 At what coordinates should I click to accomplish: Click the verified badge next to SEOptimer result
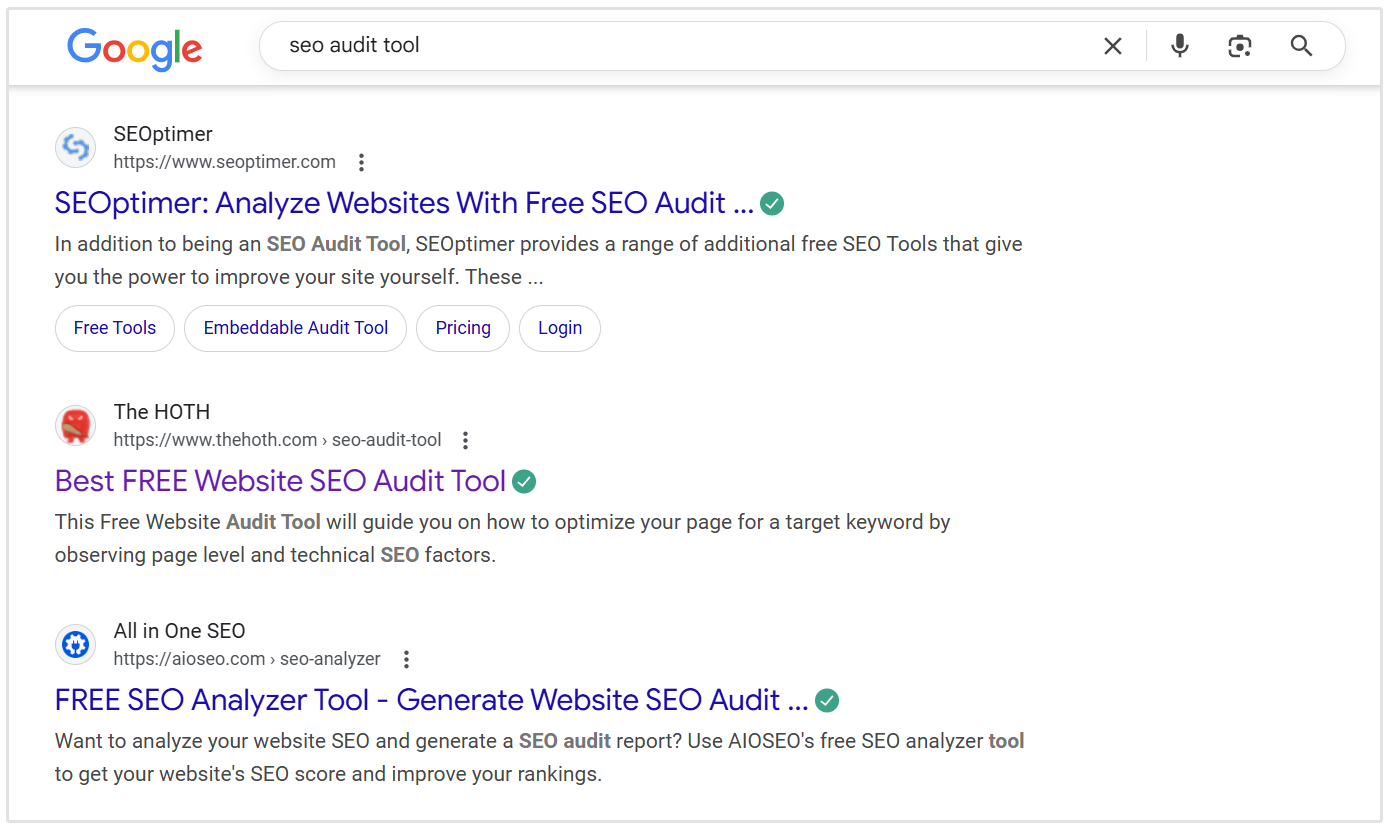[x=771, y=203]
